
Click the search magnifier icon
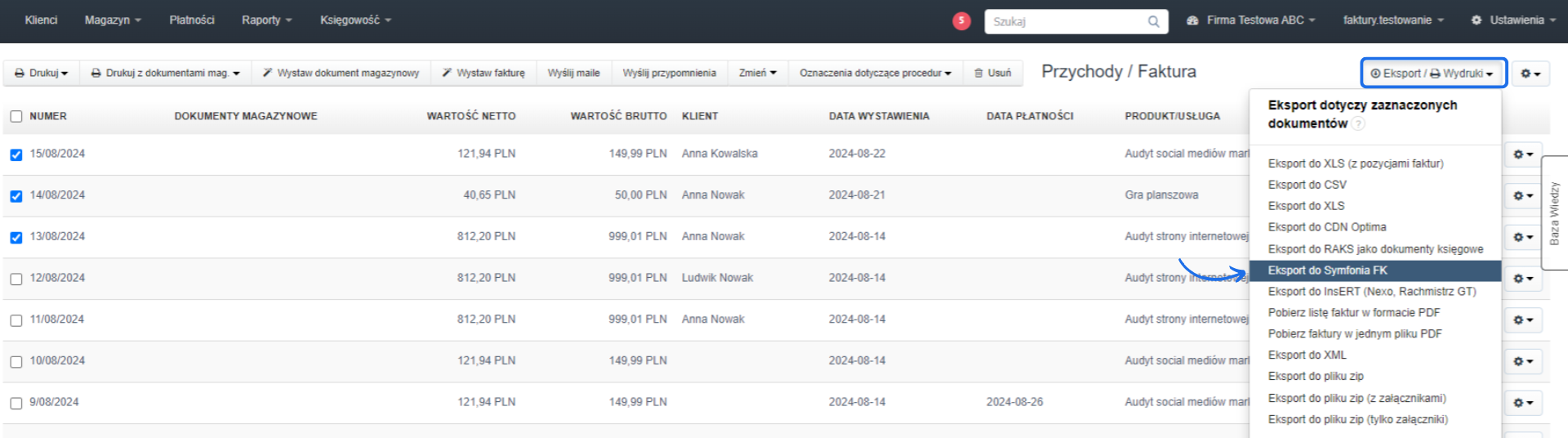tap(1153, 21)
